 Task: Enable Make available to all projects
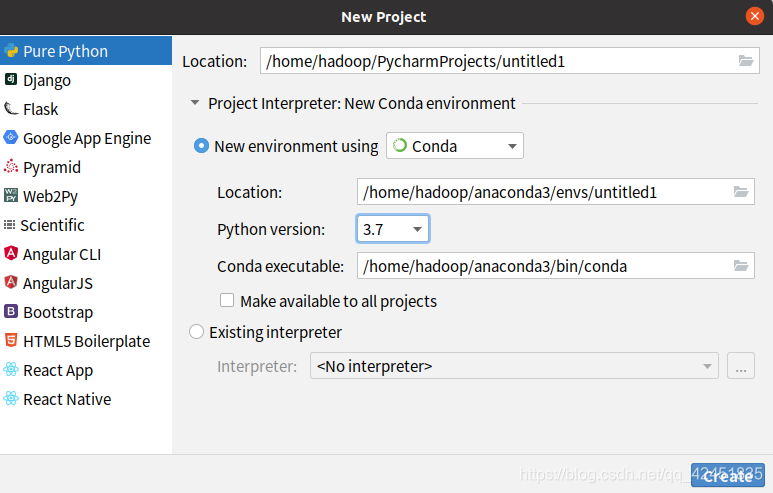point(227,300)
